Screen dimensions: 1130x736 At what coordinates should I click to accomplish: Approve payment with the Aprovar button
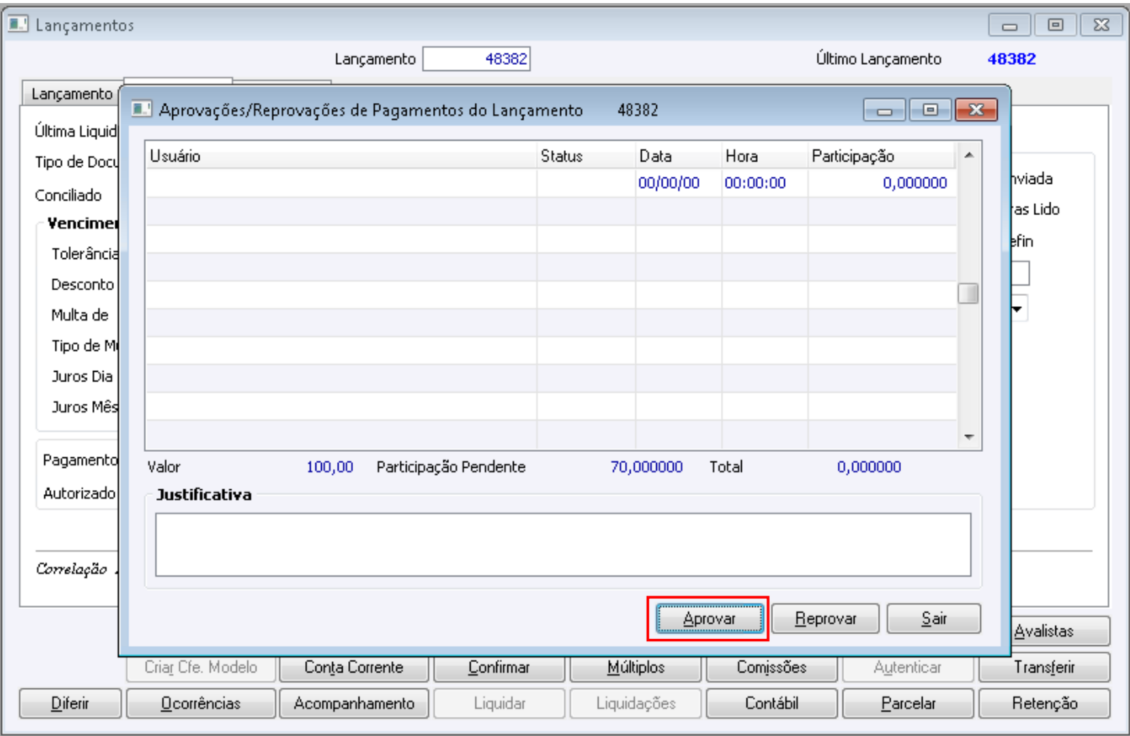pyautogui.click(x=709, y=618)
